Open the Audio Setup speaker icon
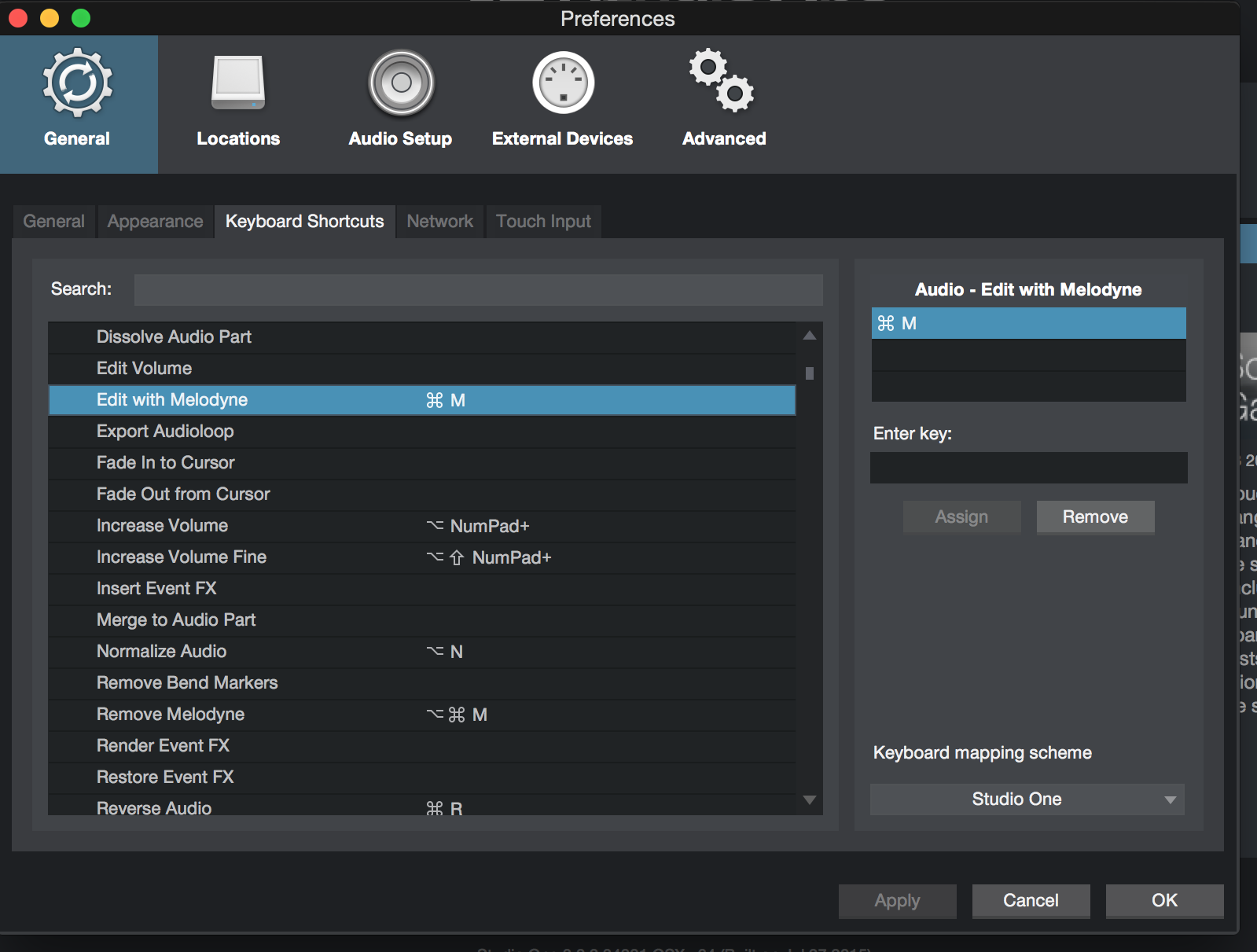Screen dimensions: 1257x952 (401, 83)
